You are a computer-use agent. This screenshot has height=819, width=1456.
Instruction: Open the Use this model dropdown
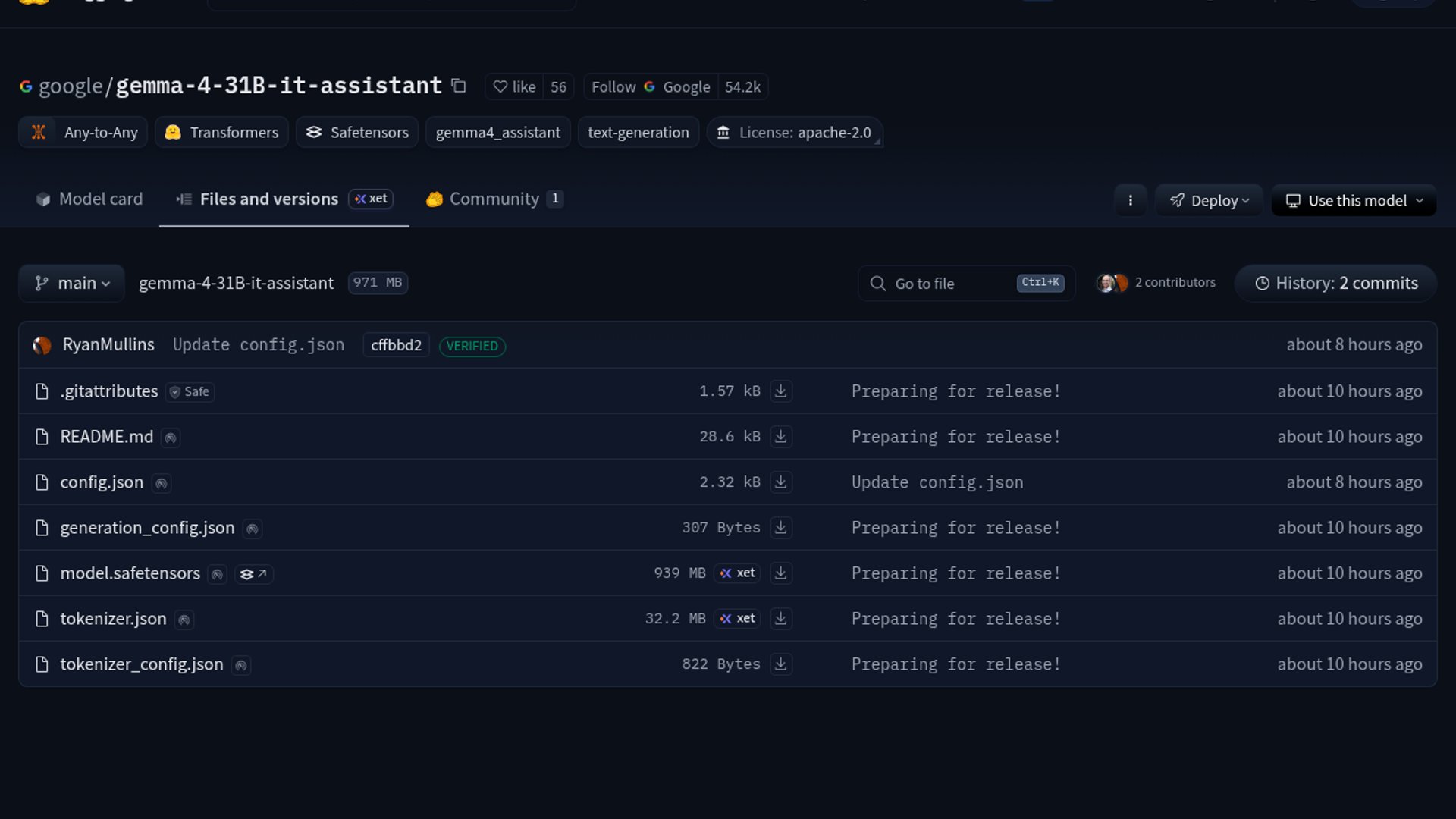(1354, 200)
